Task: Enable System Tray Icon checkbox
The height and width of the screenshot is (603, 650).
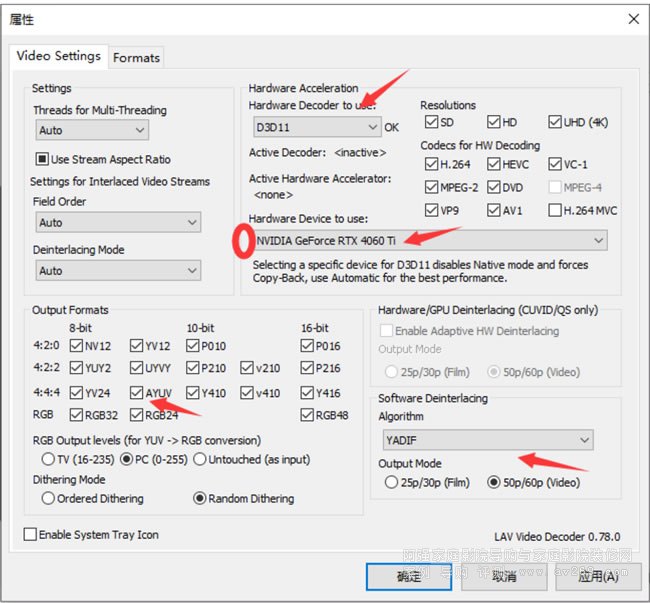Action: [x=30, y=535]
